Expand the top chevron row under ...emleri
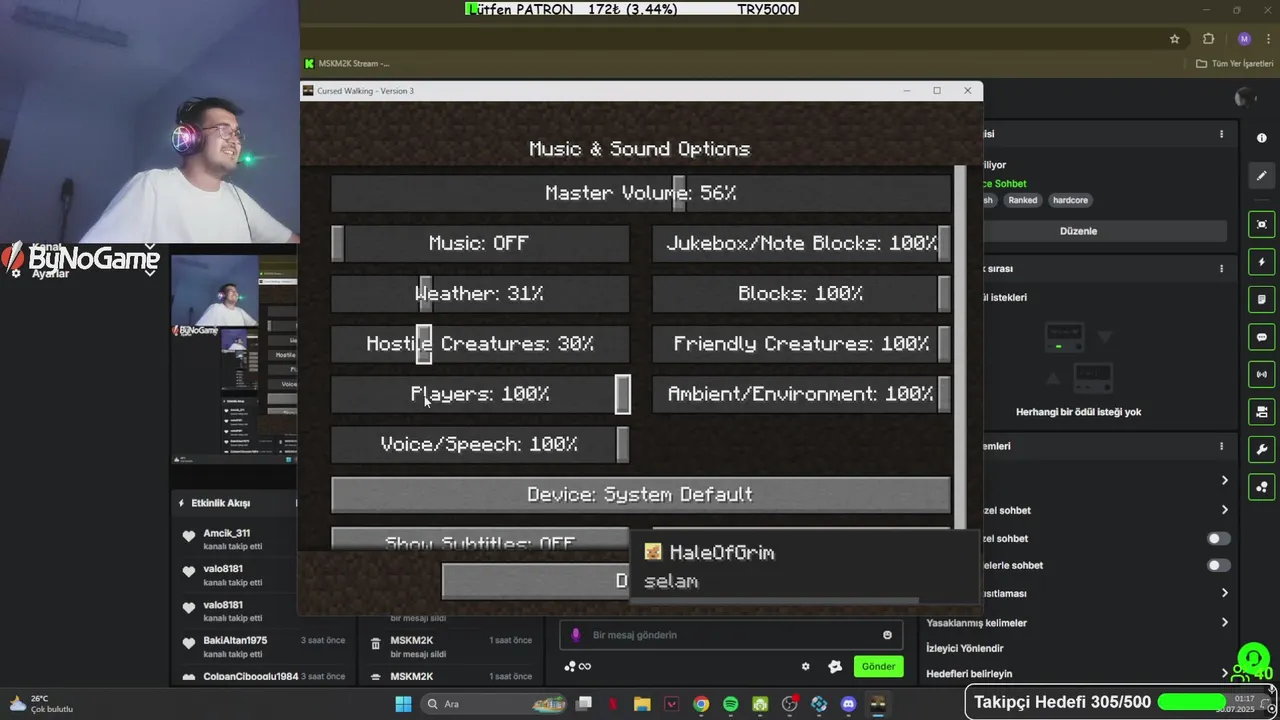The image size is (1280, 720). (x=1224, y=481)
